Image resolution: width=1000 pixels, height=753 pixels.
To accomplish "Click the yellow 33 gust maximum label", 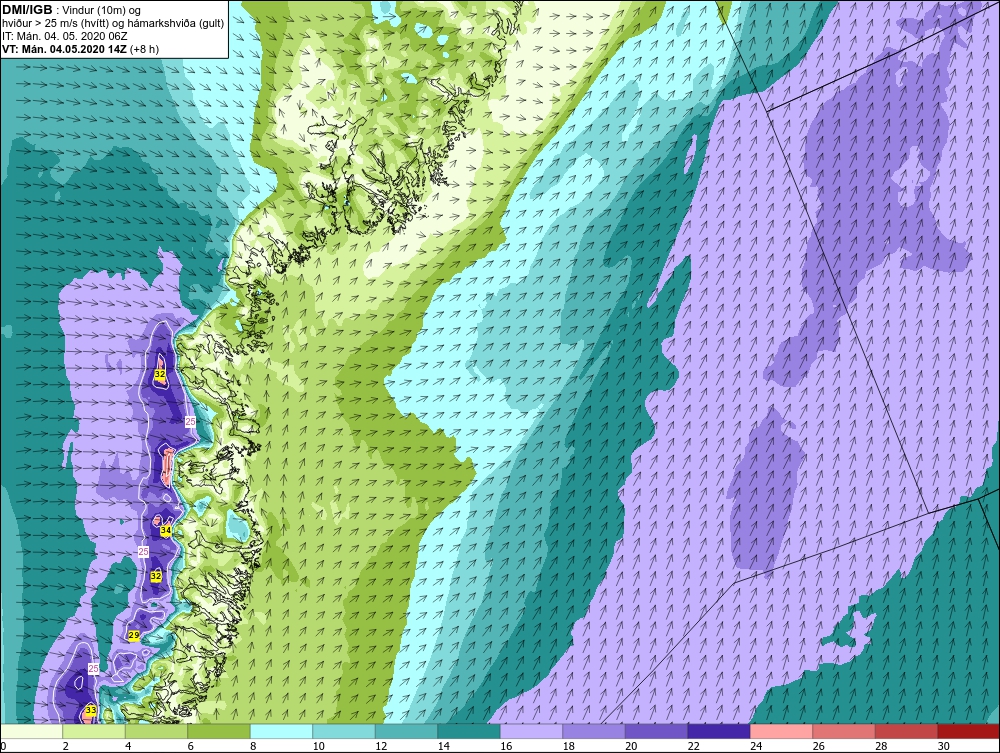I will 91,710.
